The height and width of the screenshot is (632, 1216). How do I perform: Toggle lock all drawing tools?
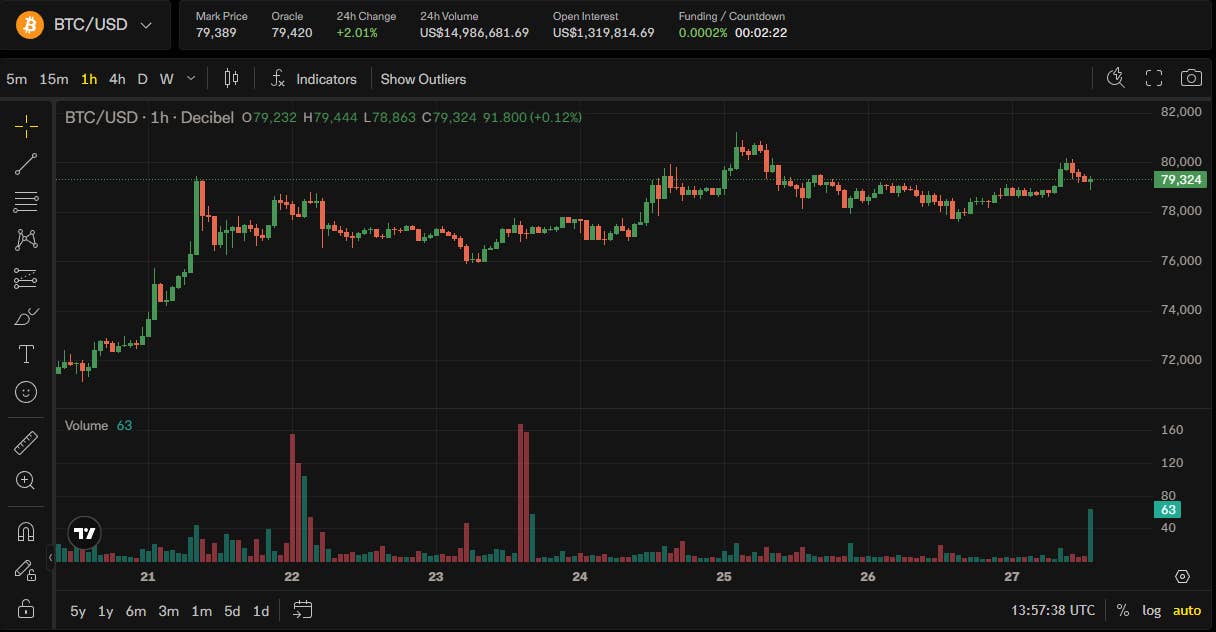pyautogui.click(x=26, y=607)
